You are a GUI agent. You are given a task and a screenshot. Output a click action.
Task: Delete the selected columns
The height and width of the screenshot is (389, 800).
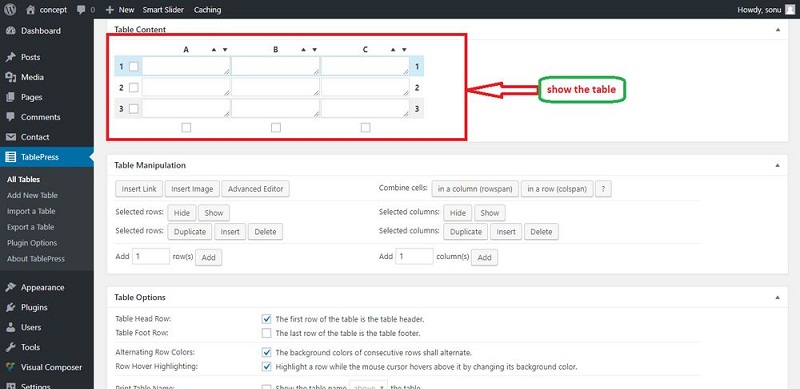541,232
